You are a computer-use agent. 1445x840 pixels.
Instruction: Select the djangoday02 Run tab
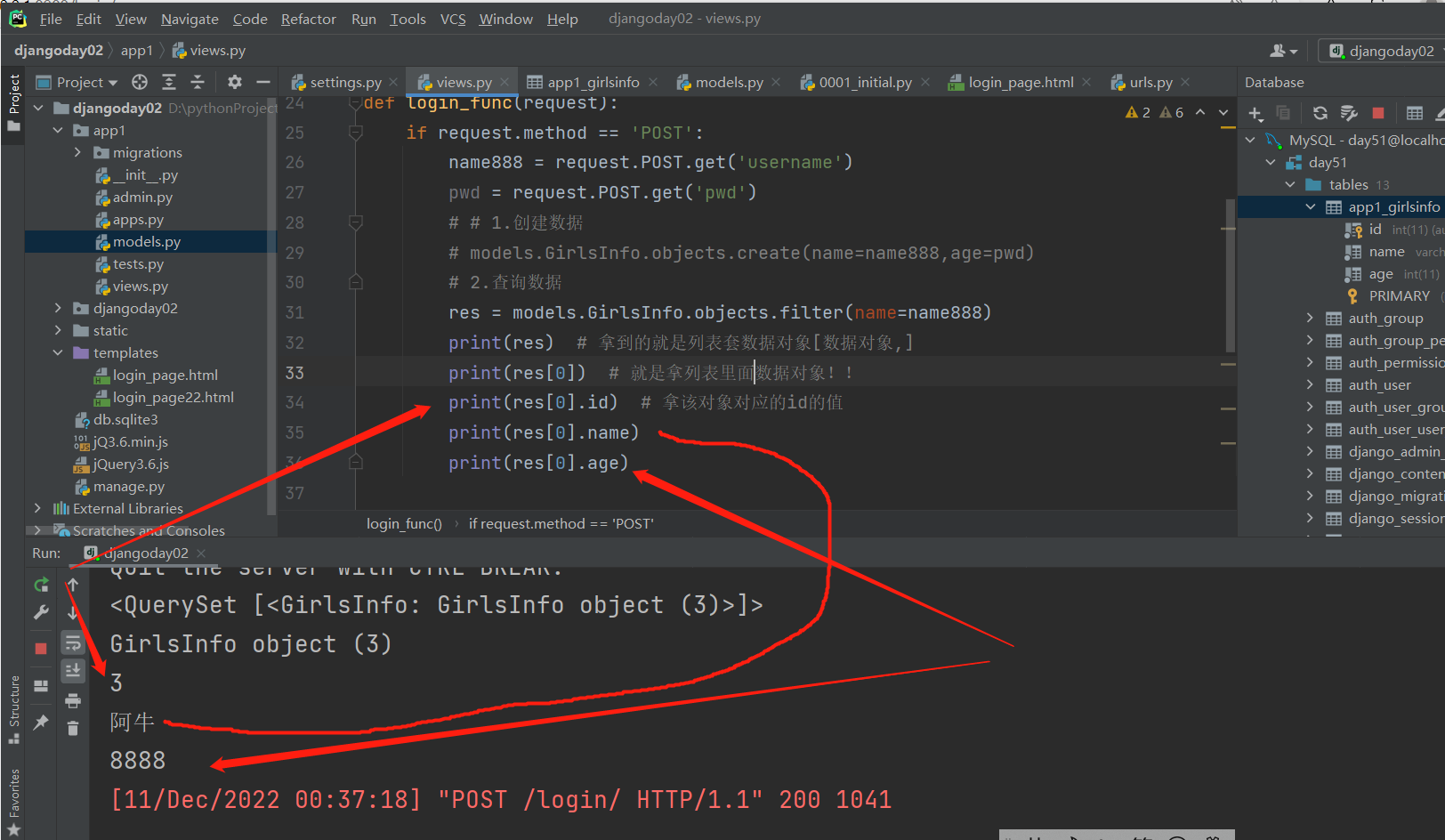pos(146,553)
